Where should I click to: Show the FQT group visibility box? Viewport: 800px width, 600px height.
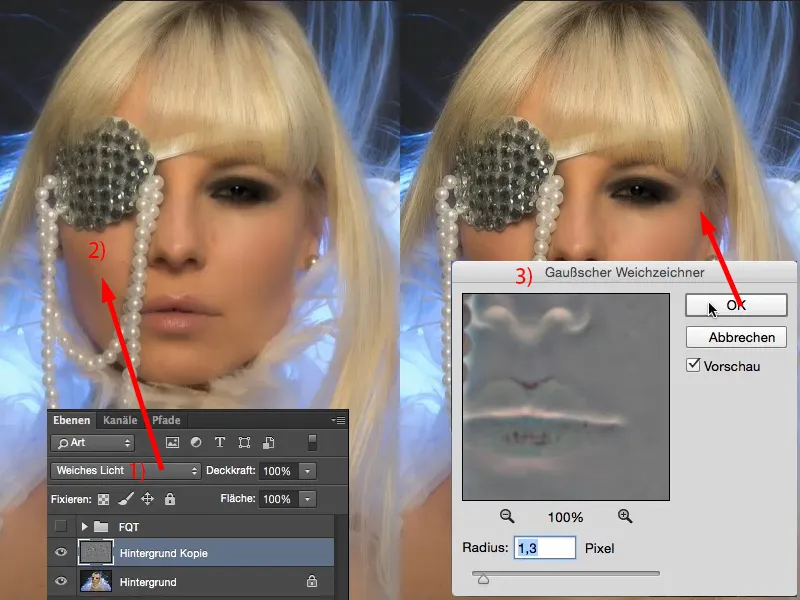(x=61, y=526)
